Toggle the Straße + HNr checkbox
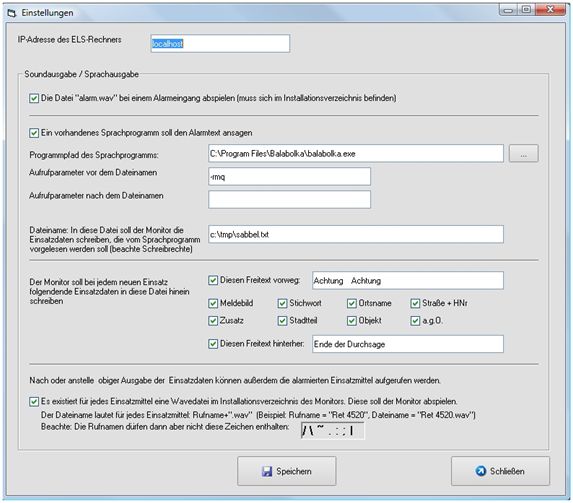The height and width of the screenshot is (503, 573). 415,303
